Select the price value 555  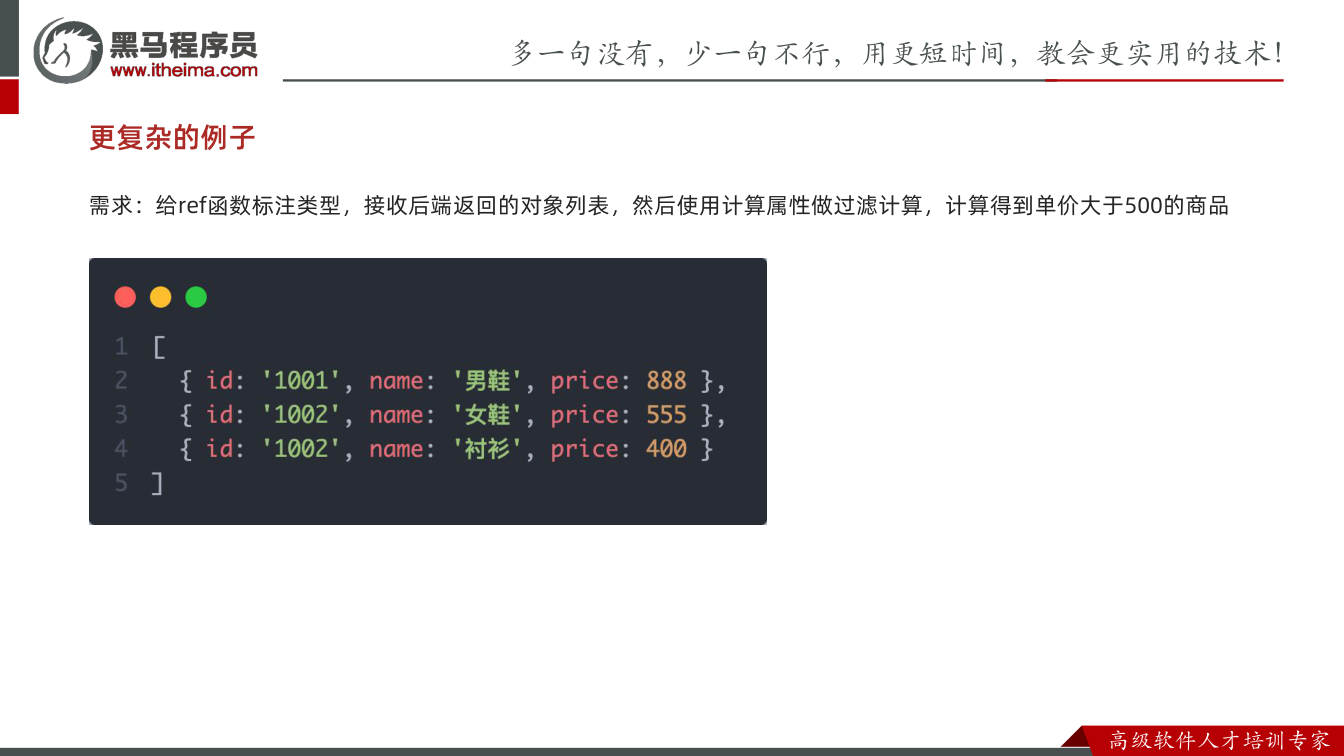pos(666,415)
